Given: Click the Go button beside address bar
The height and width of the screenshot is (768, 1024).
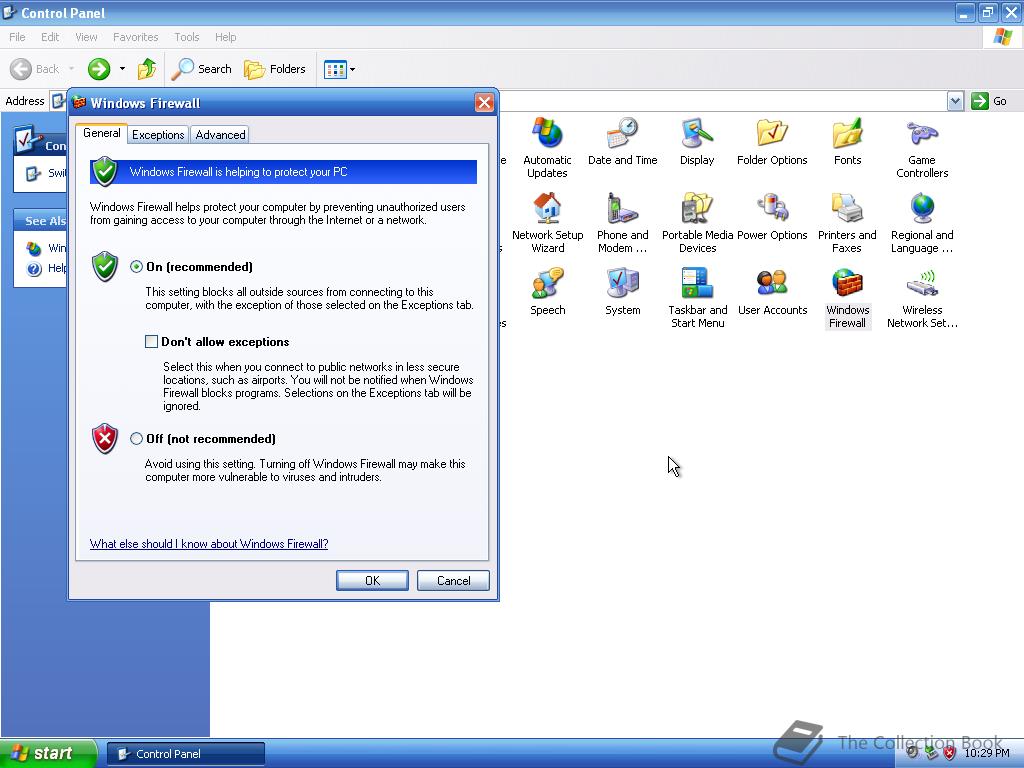Looking at the screenshot, I should pos(989,101).
